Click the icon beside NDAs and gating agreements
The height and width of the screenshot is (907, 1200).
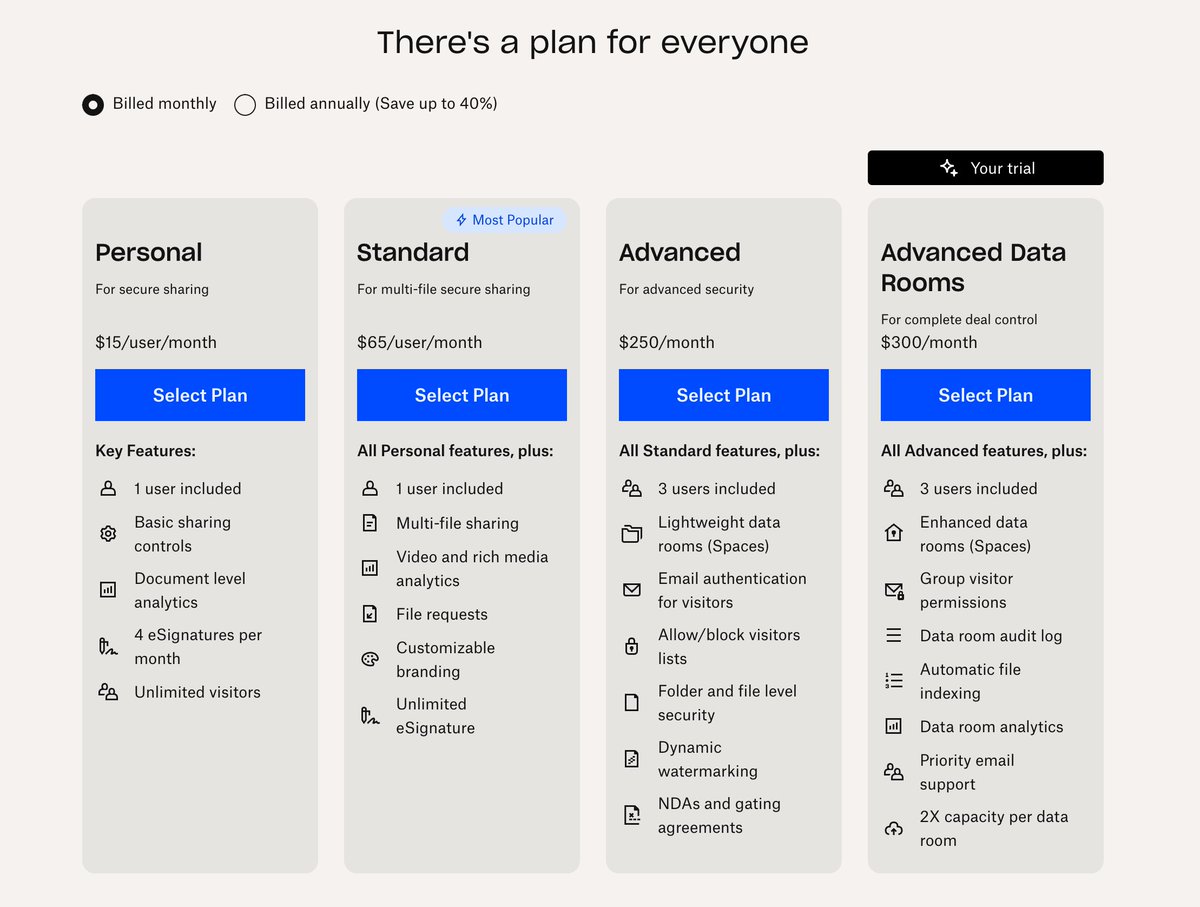632,815
